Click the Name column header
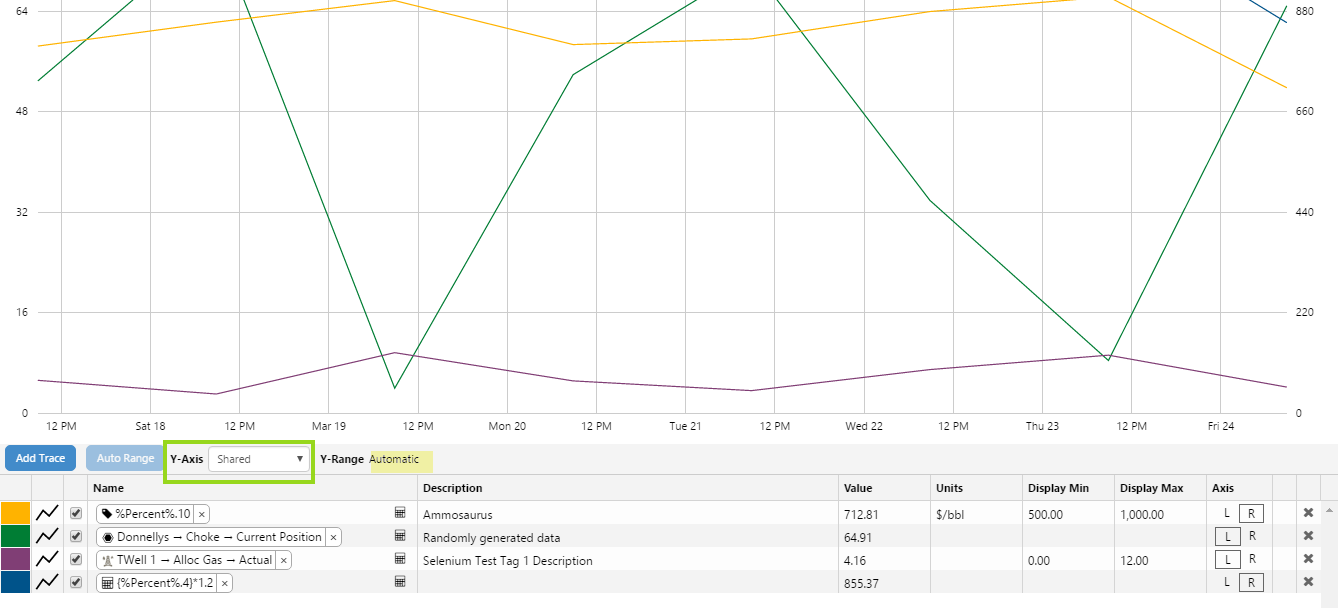The image size is (1338, 608). (x=108, y=488)
